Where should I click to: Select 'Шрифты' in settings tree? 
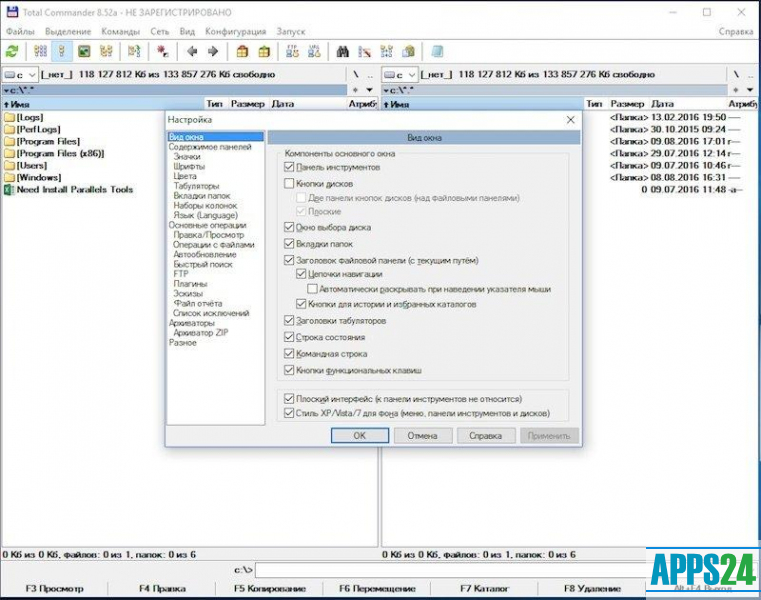(x=189, y=166)
